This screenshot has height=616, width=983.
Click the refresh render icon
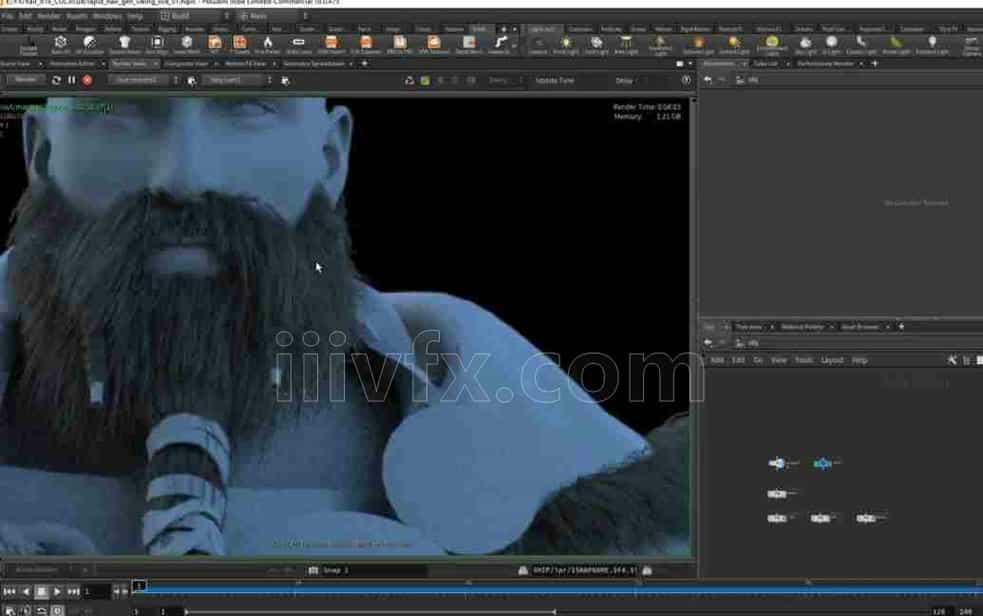tap(56, 80)
